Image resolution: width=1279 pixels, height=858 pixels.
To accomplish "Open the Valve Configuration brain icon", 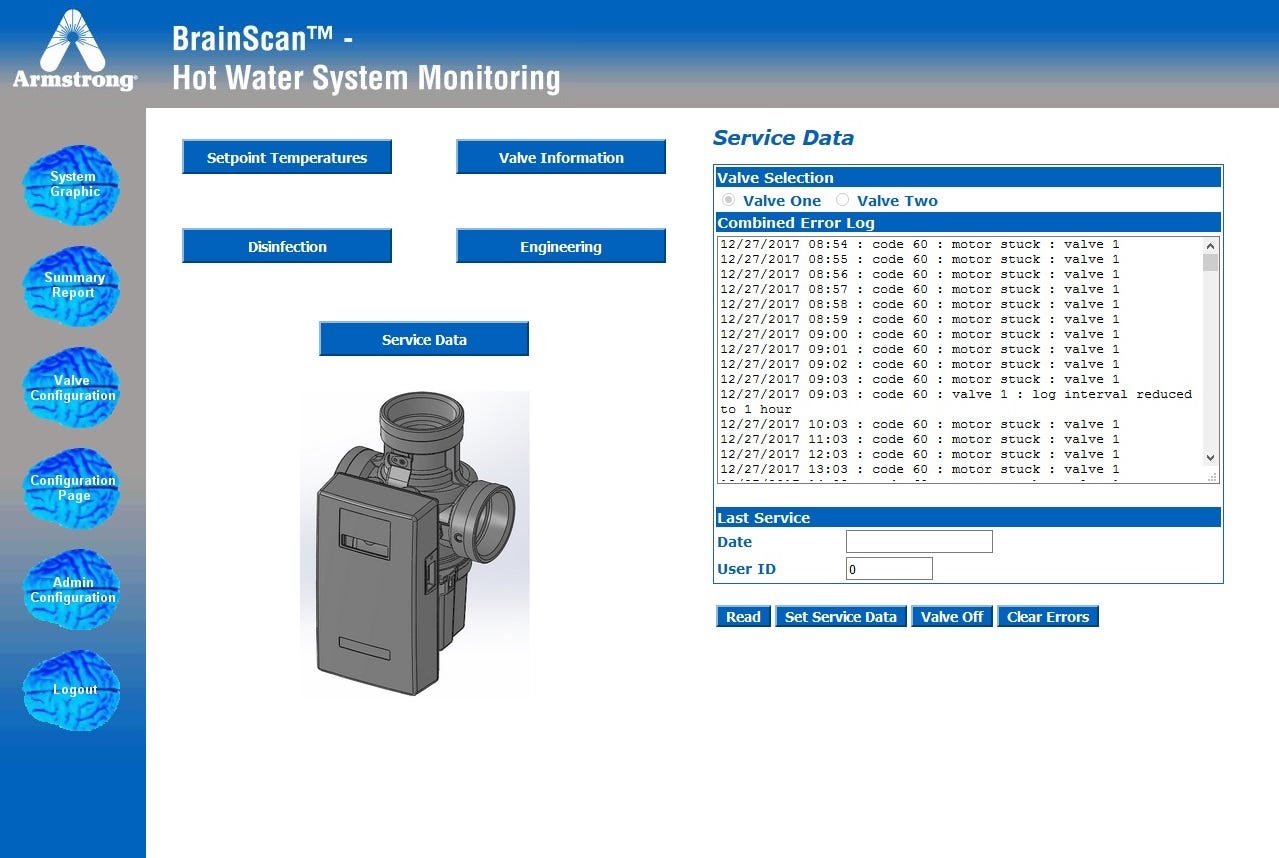I will (x=73, y=388).
